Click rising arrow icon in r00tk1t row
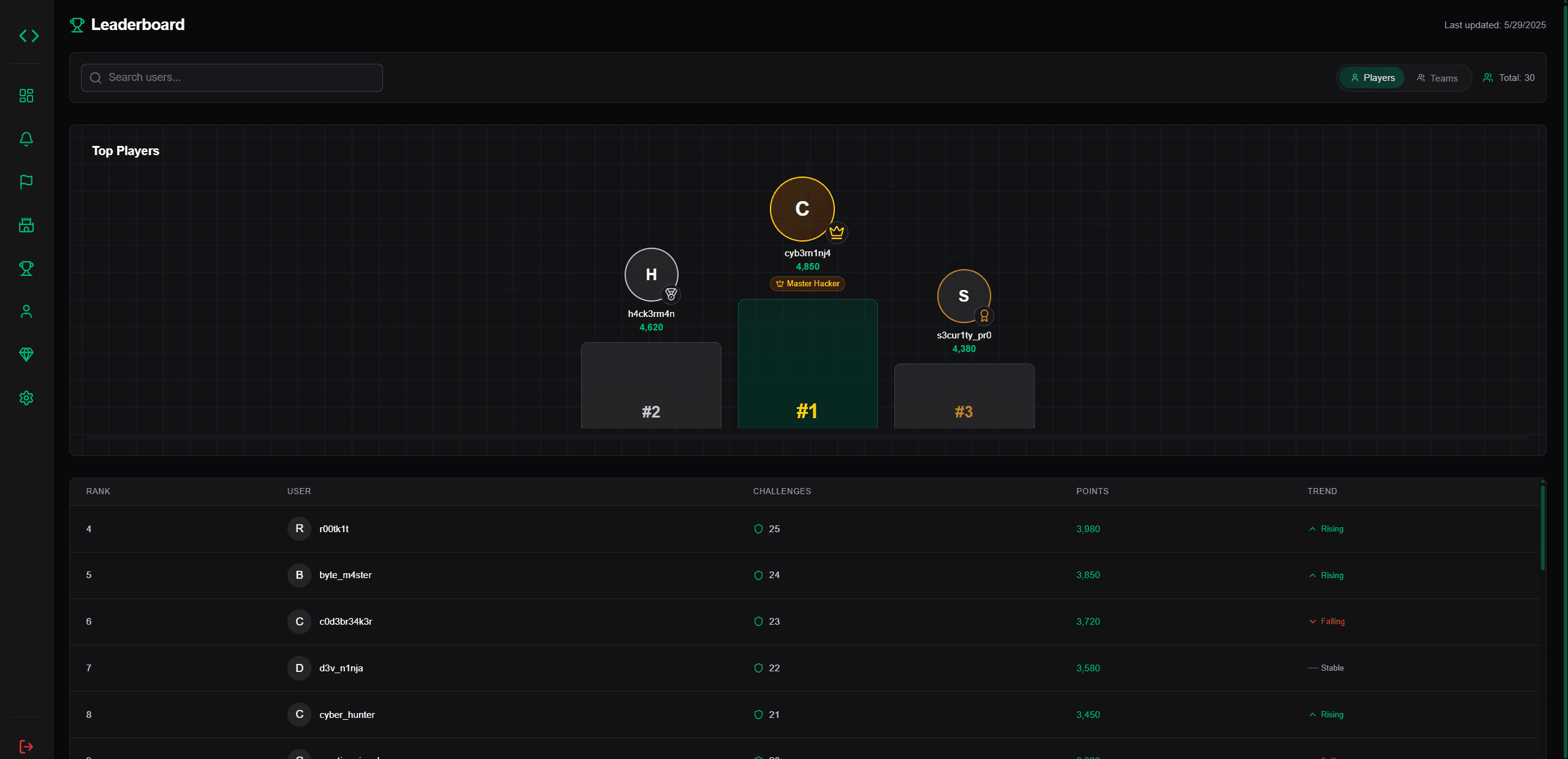The image size is (1568, 759). (x=1312, y=529)
